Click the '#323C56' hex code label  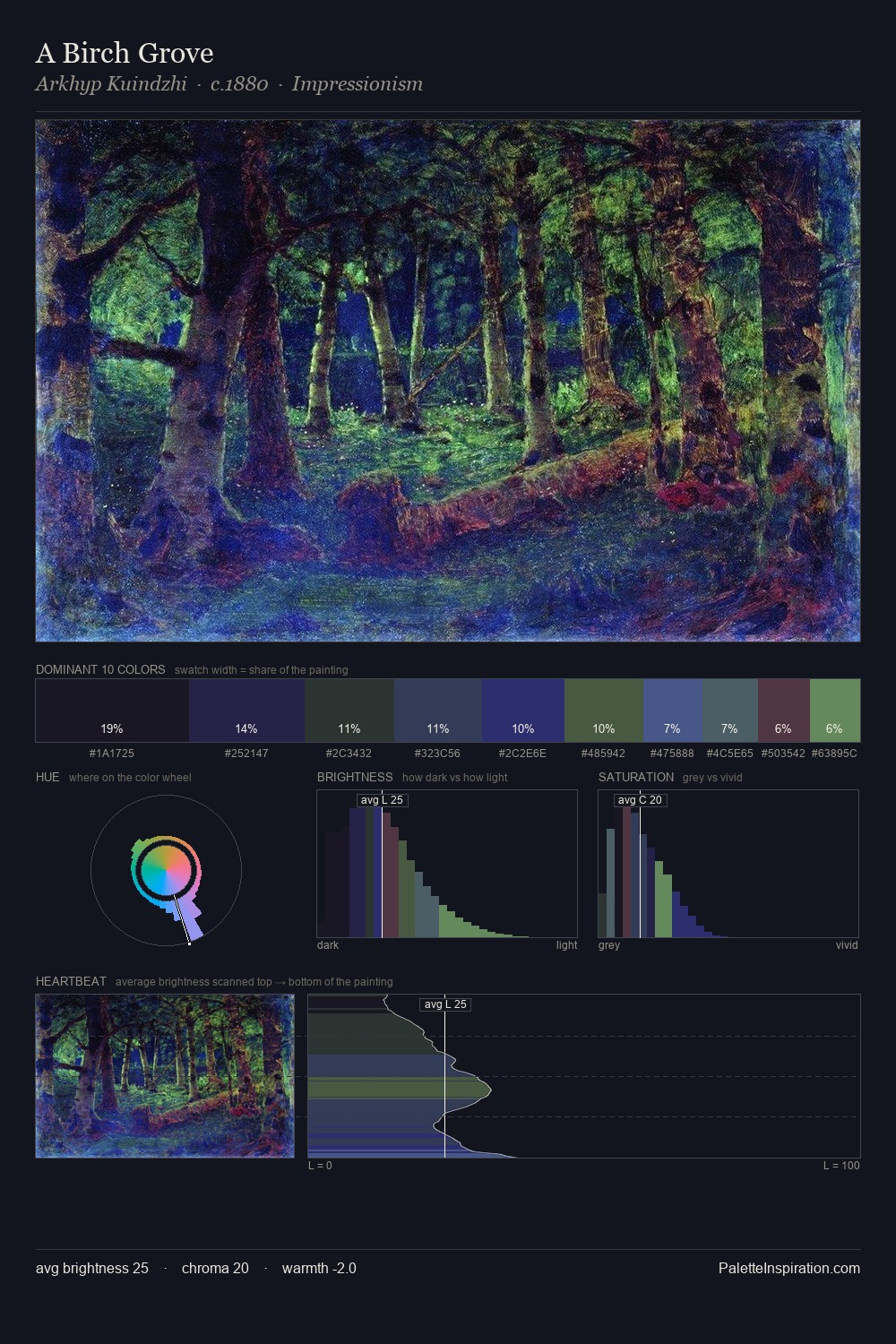tap(438, 754)
